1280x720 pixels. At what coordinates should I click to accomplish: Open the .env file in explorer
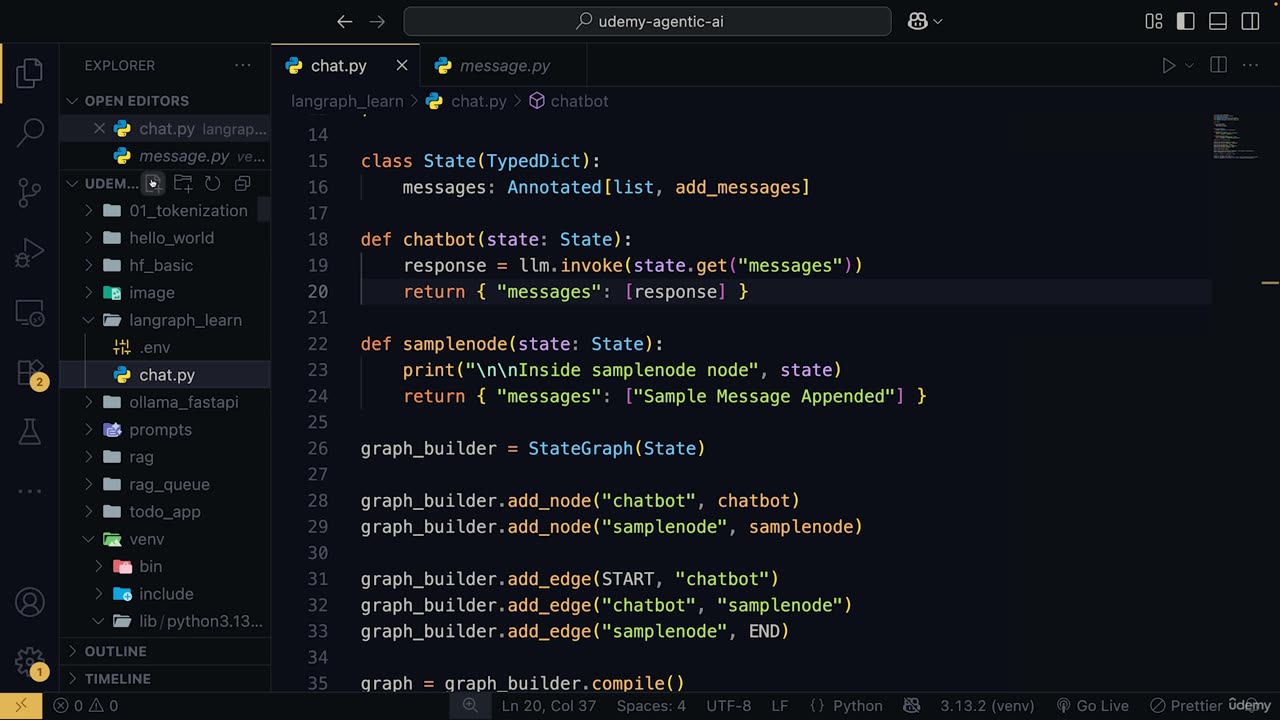point(165,347)
